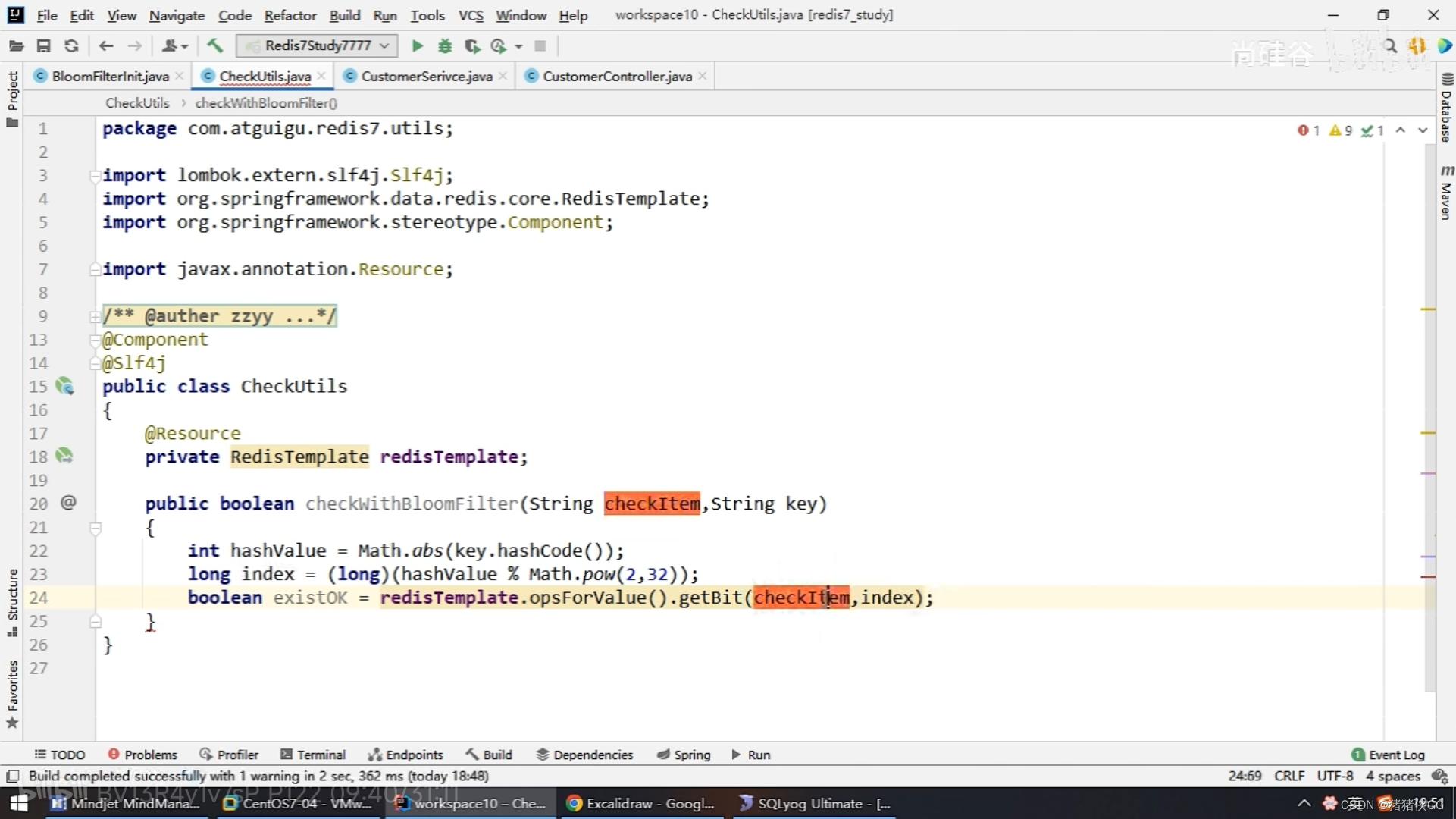Image resolution: width=1456 pixels, height=819 pixels.
Task: Open the File menu
Action: (47, 15)
